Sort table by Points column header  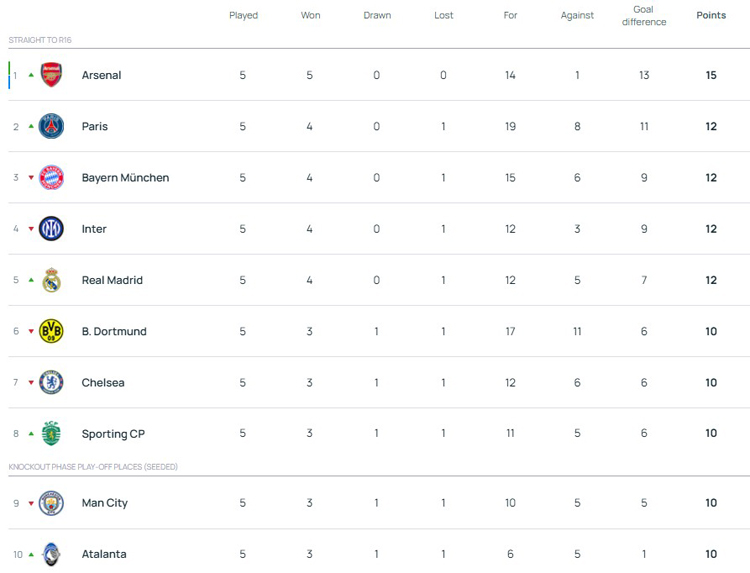(x=711, y=16)
